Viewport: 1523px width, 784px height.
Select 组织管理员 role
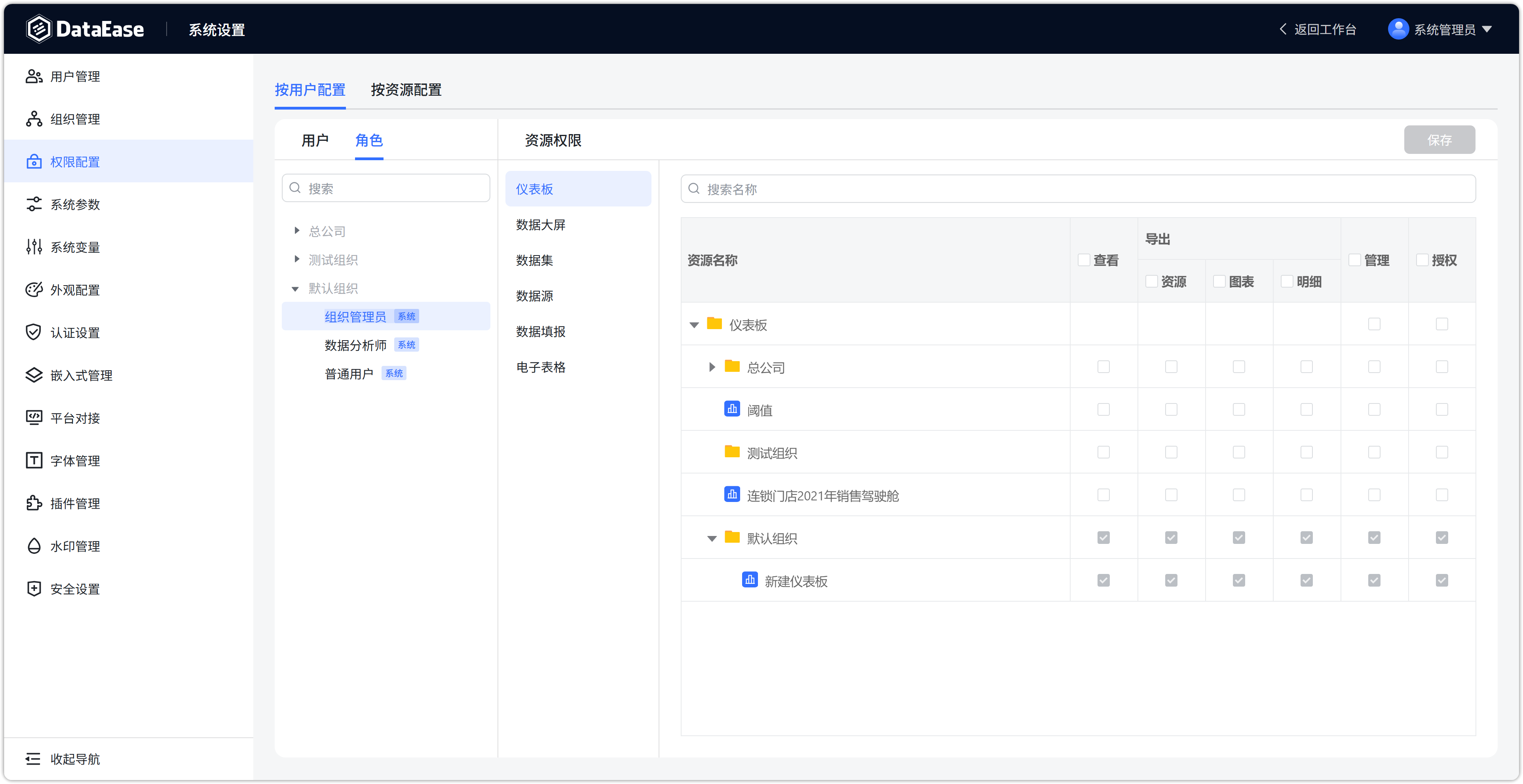point(386,316)
